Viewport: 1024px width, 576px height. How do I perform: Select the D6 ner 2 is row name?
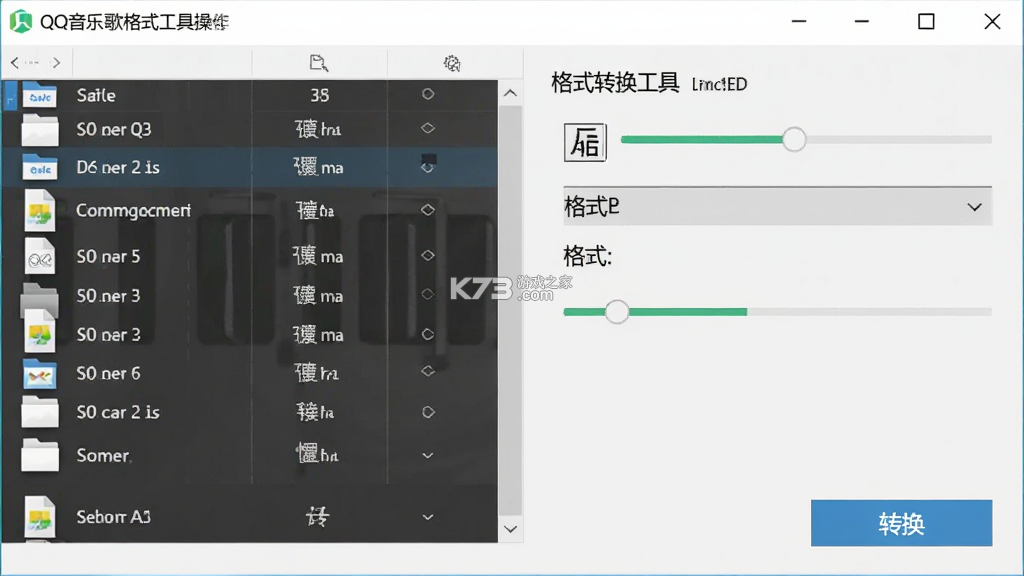tap(118, 167)
